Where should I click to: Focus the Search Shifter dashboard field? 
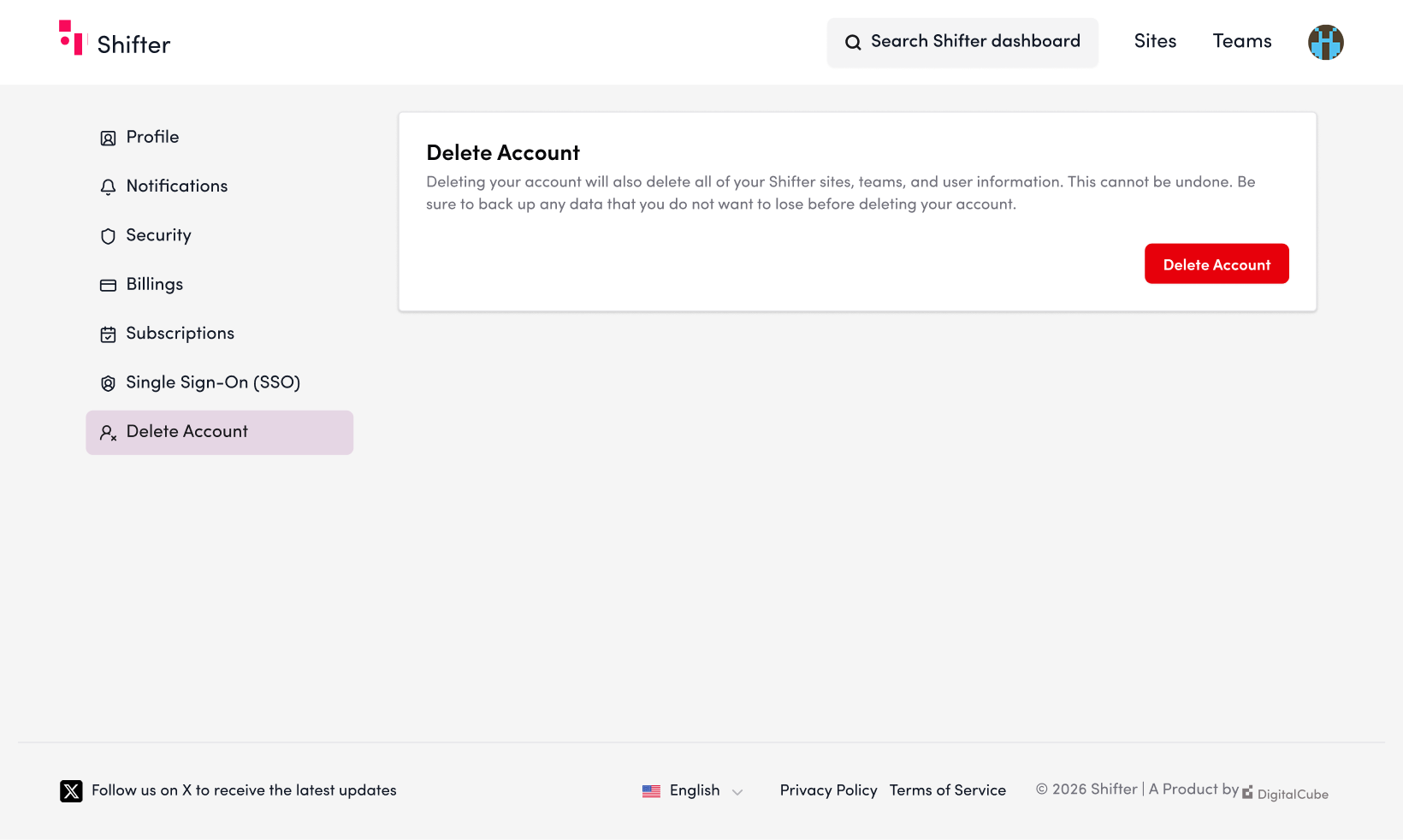pos(962,43)
